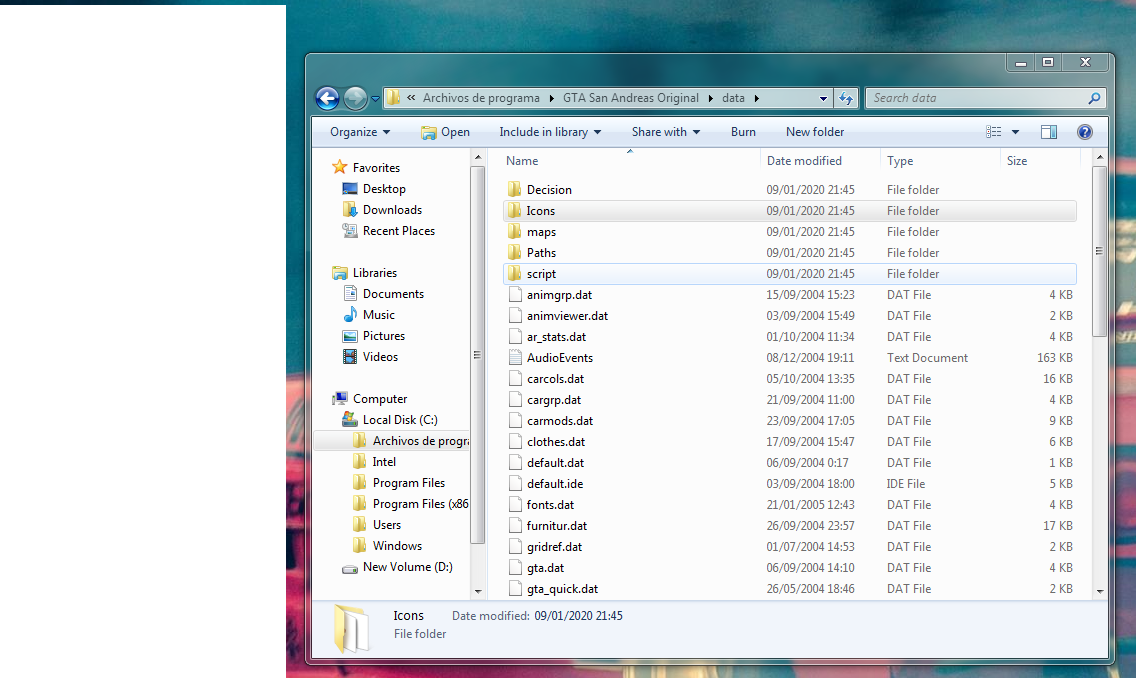Select the fonts.dat file
This screenshot has height=678, width=1136.
point(550,505)
